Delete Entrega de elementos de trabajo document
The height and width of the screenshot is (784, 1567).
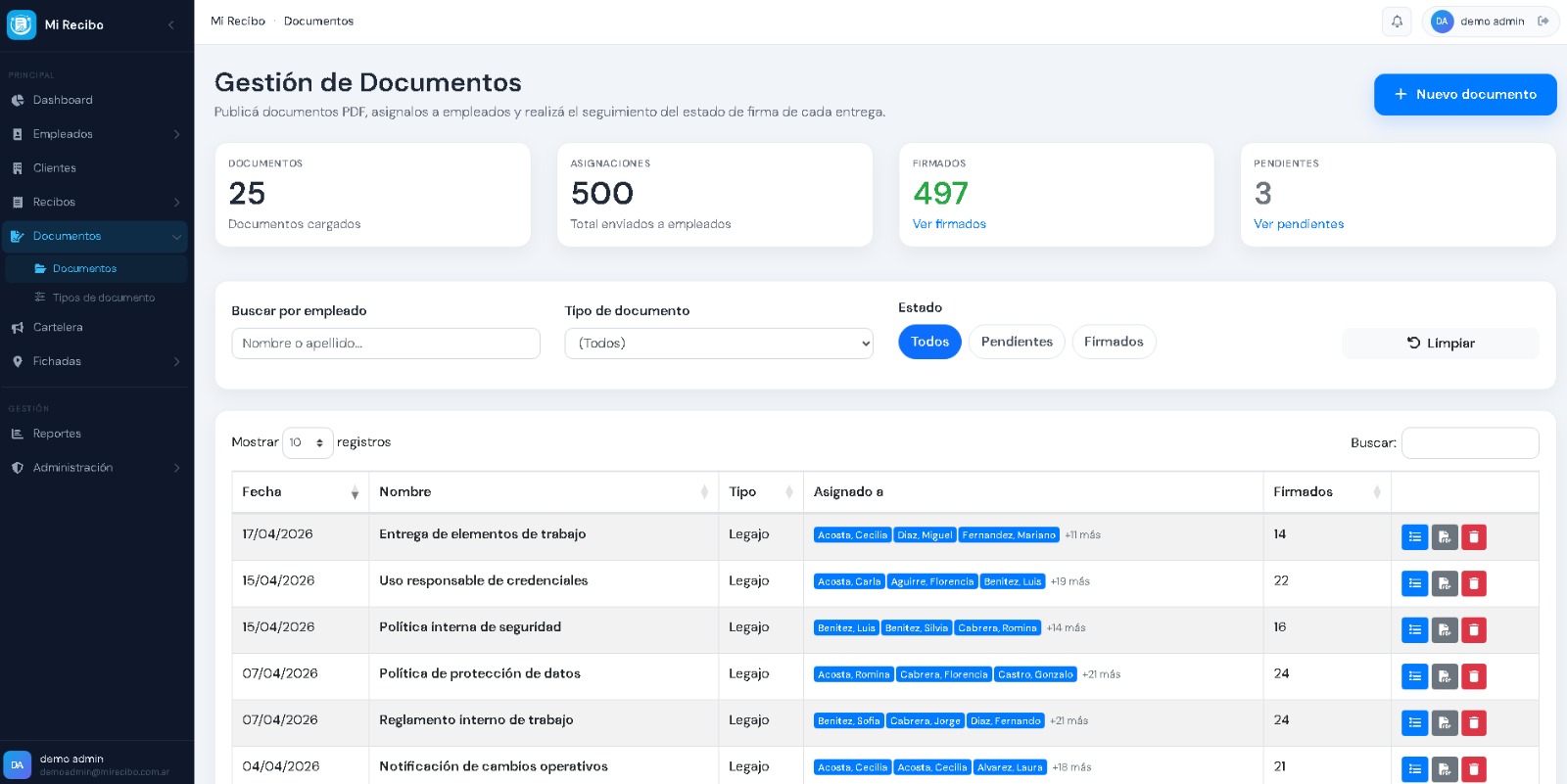pos(1474,537)
